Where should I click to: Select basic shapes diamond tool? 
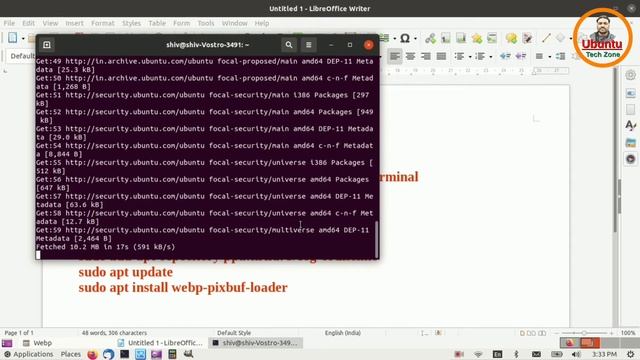560,38
